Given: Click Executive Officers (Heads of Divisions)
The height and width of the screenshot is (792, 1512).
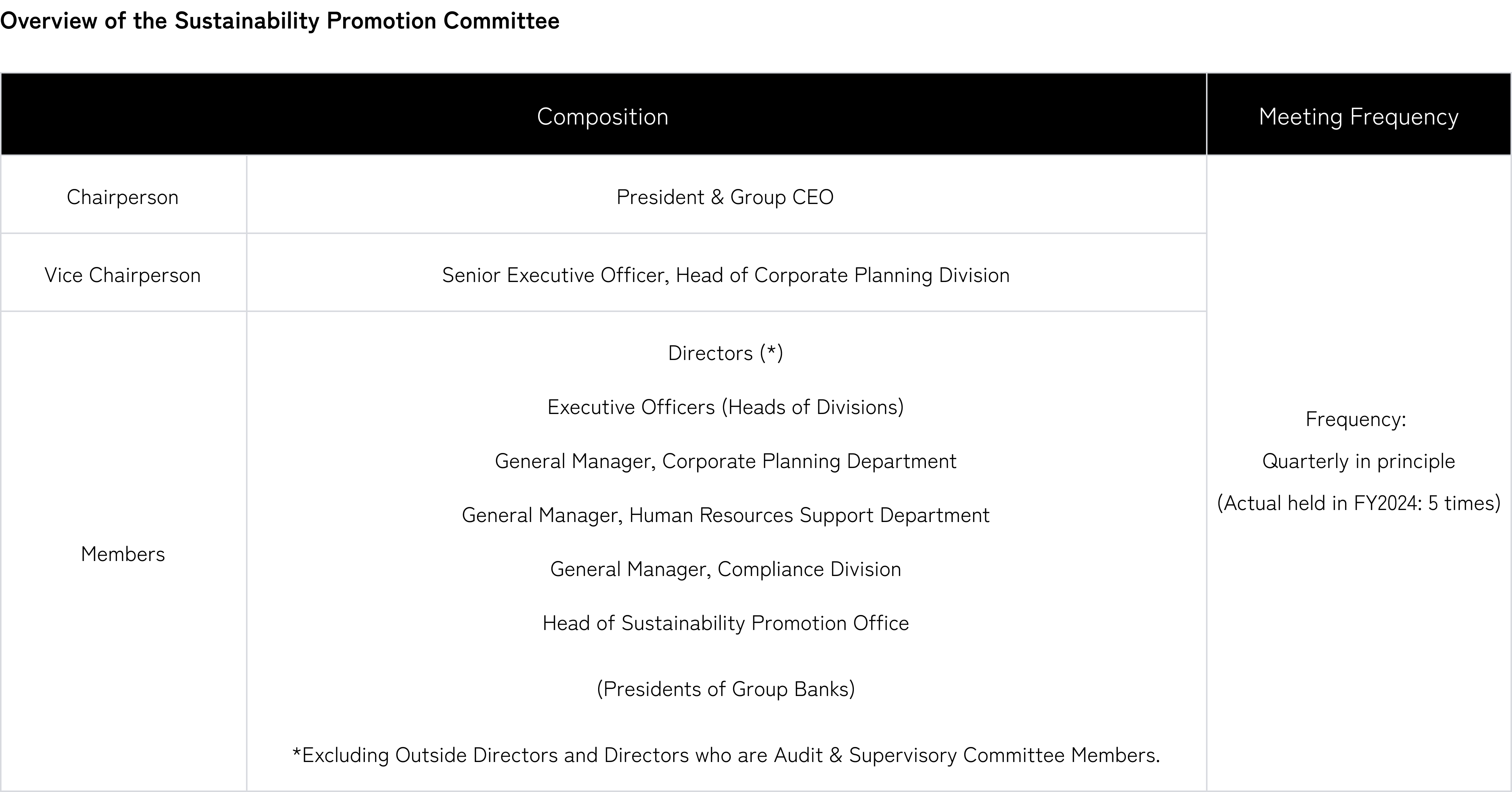Looking at the screenshot, I should (726, 407).
